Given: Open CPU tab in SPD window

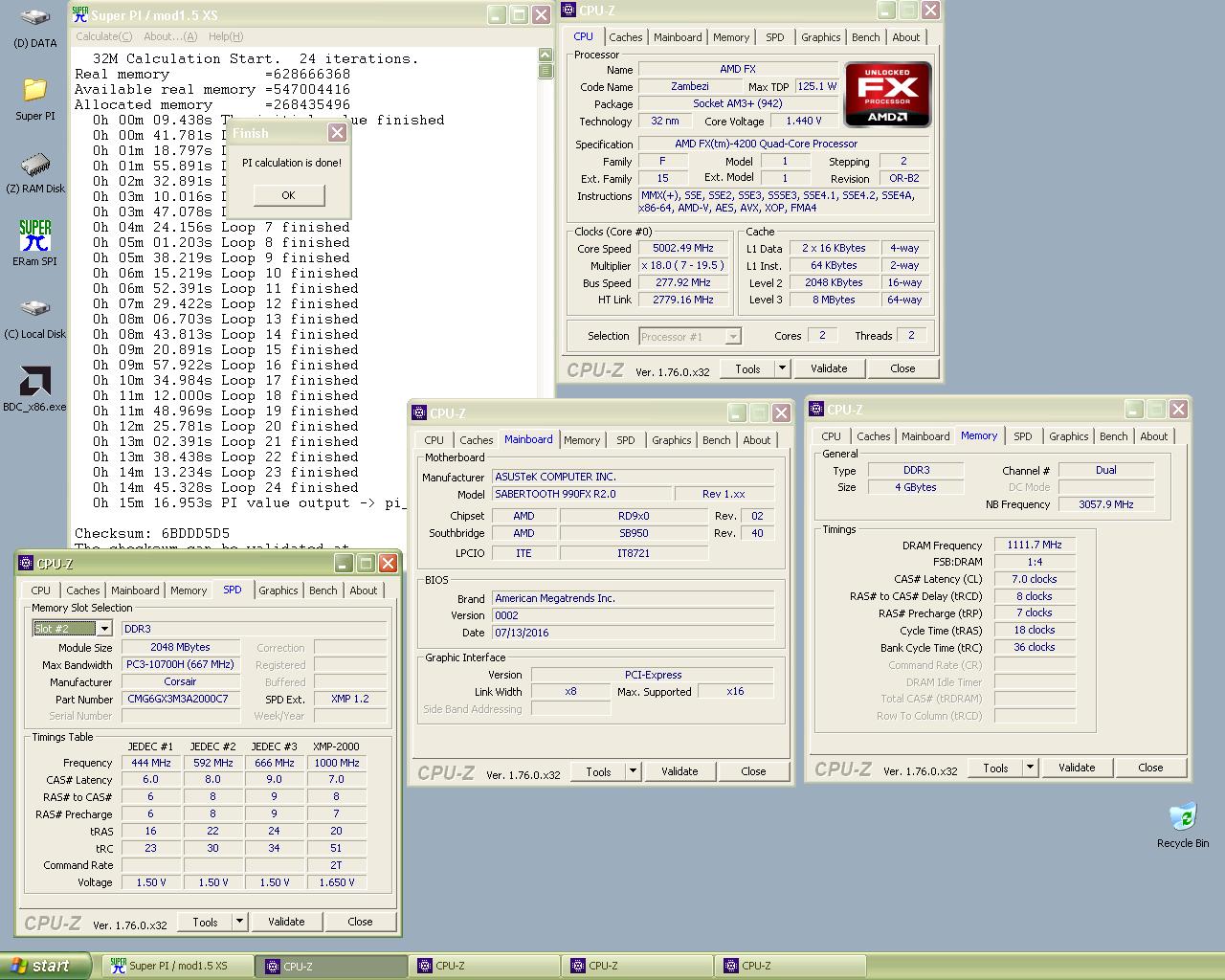Looking at the screenshot, I should tap(40, 590).
